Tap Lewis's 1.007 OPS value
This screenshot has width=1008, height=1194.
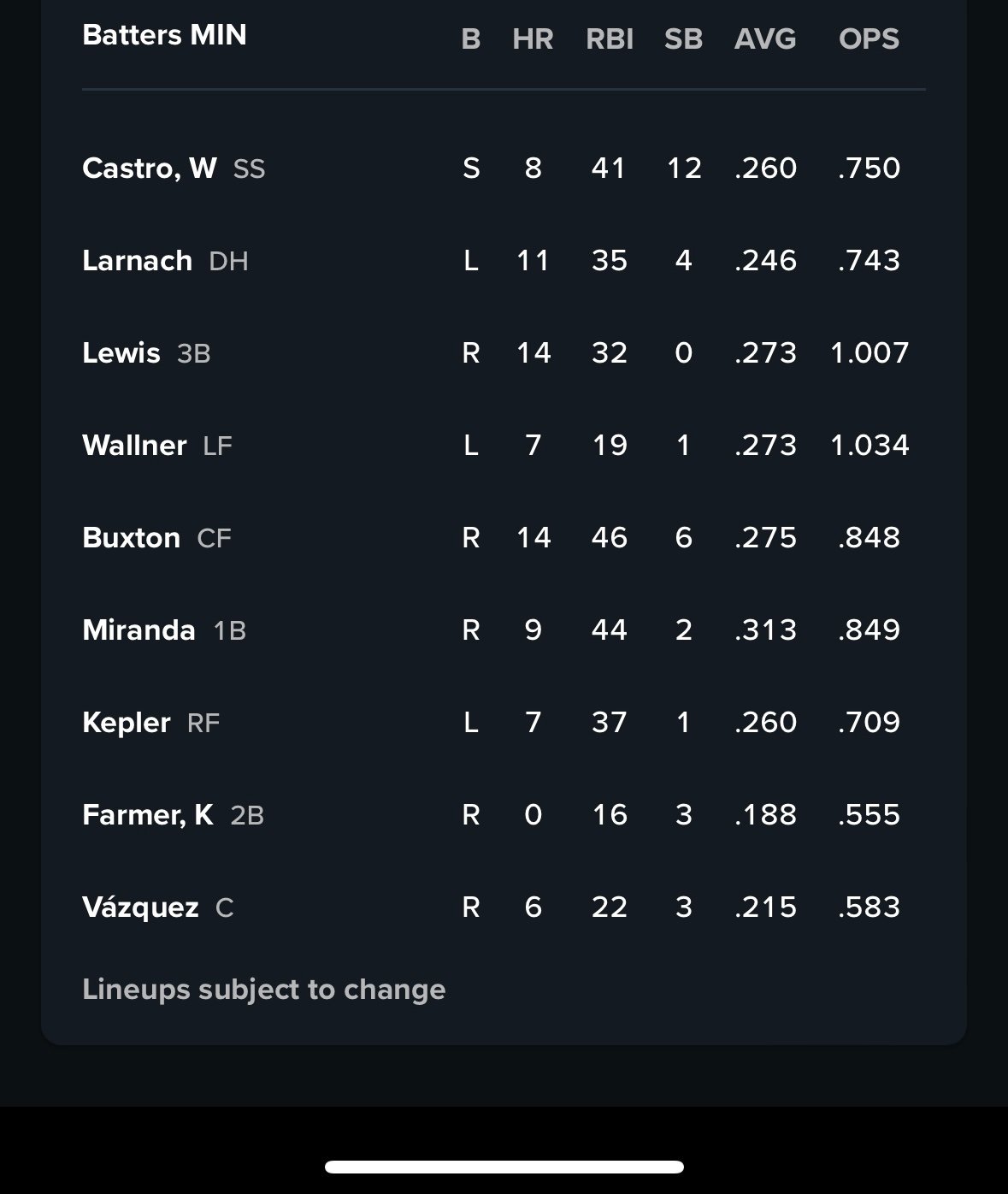tap(869, 352)
